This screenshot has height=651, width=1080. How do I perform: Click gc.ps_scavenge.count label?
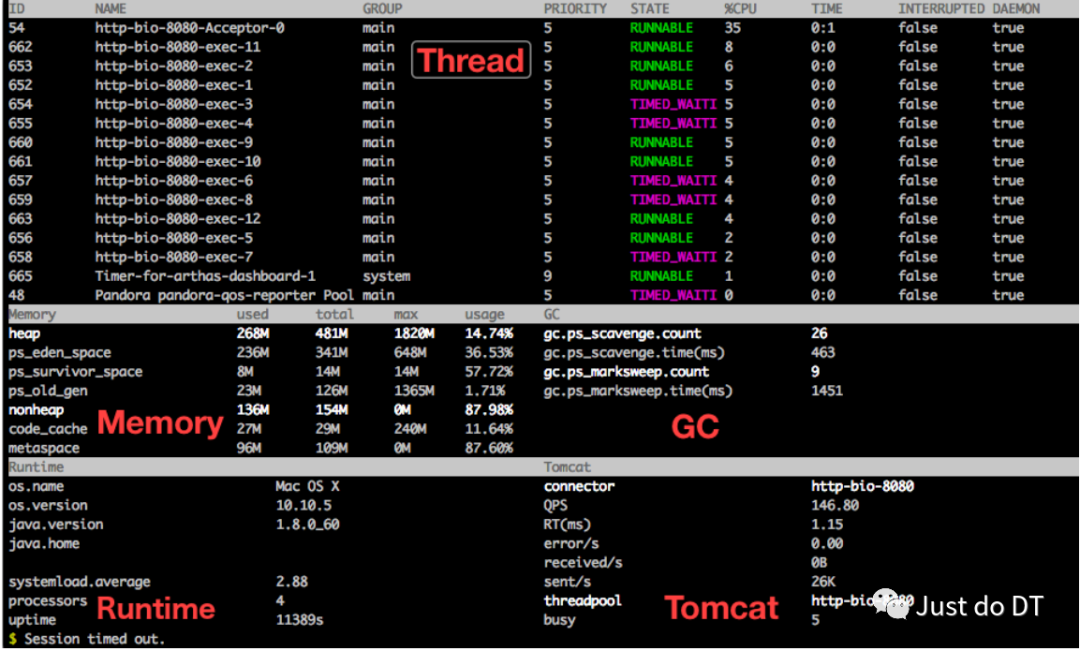622,333
